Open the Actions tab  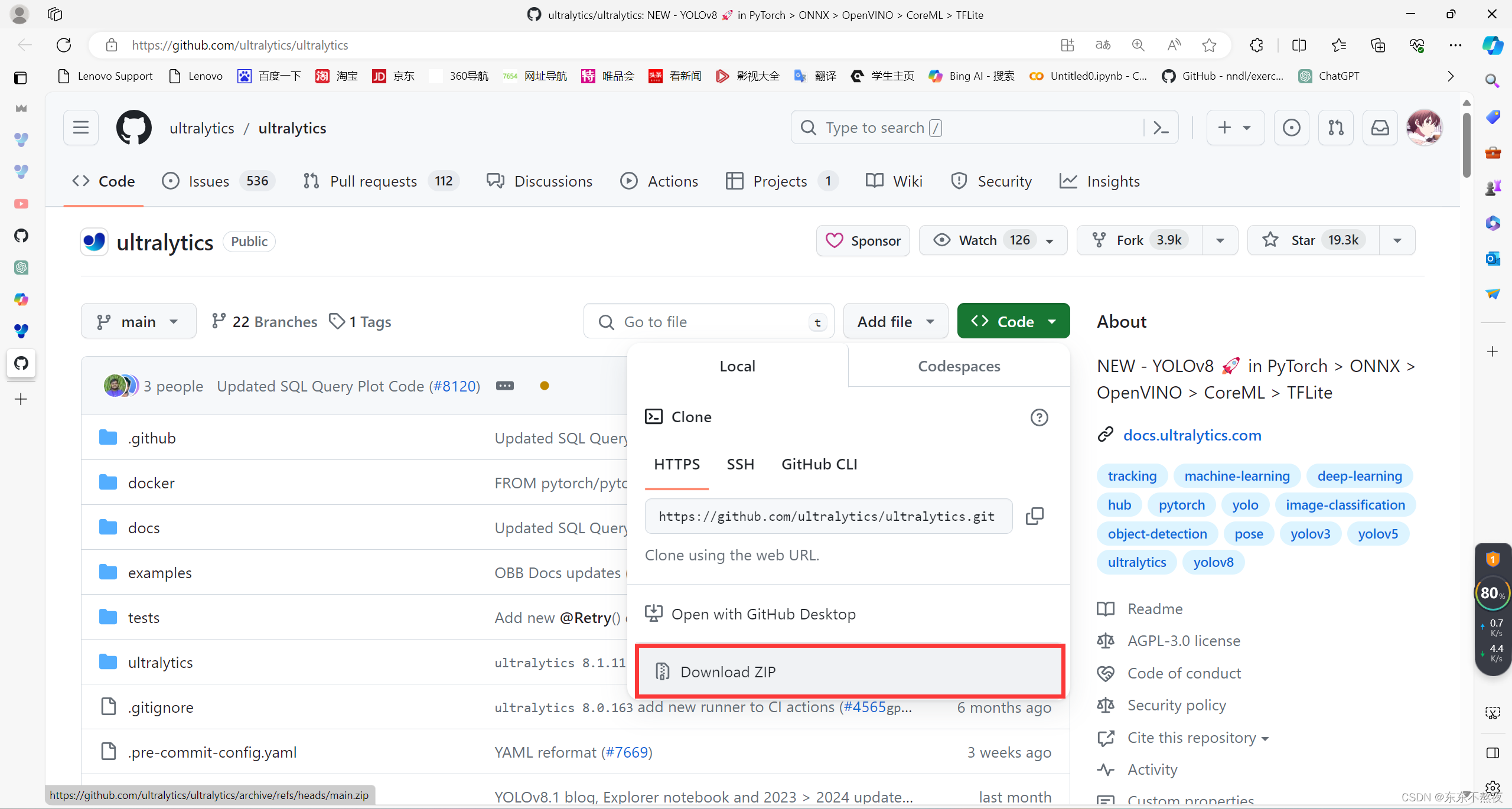(659, 181)
